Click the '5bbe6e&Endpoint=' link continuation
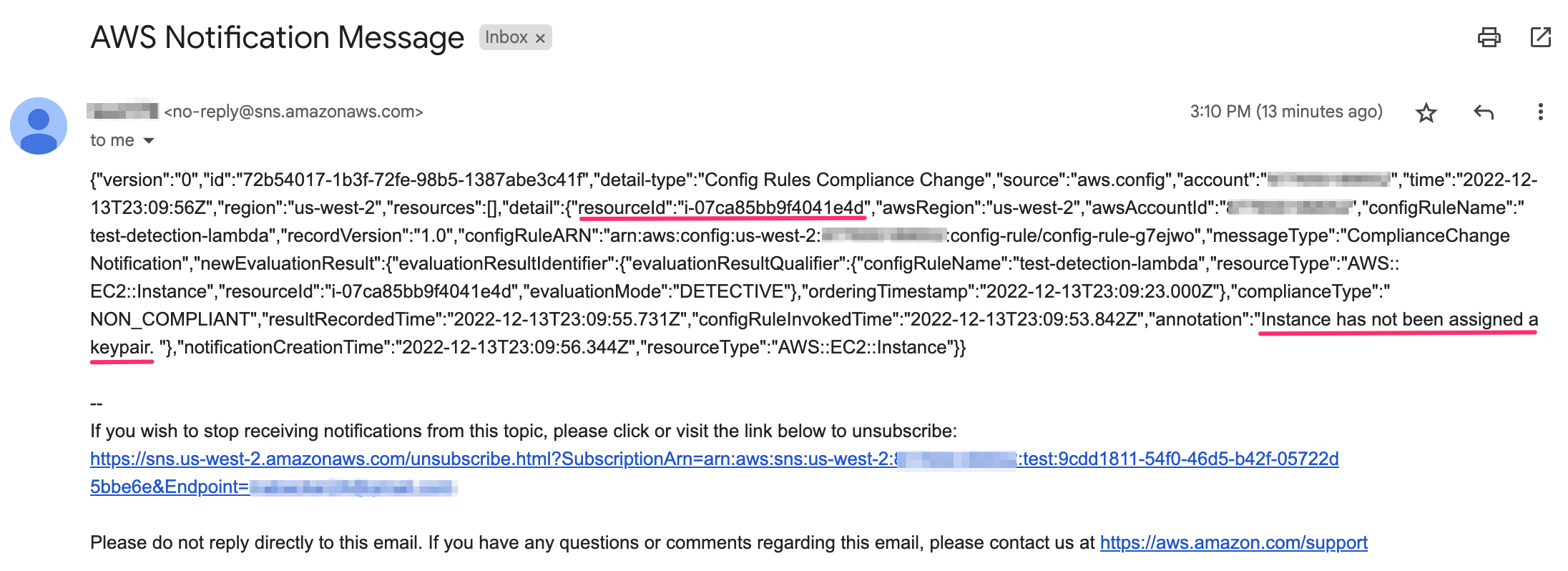Screen dimensions: 1568x571 170,487
